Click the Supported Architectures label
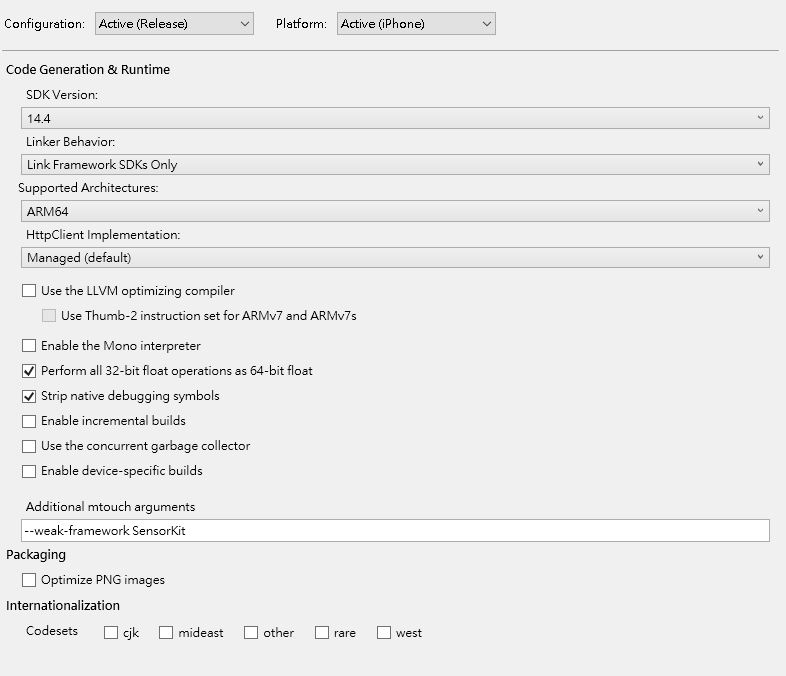This screenshot has width=786, height=676. (x=88, y=188)
